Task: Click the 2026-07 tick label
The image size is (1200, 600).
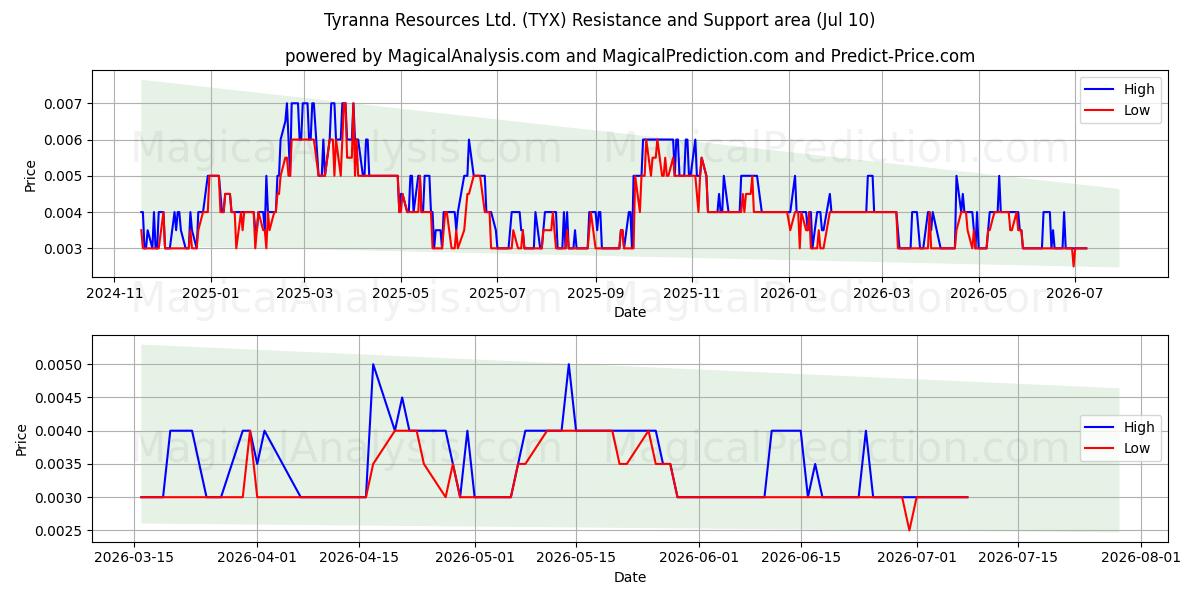Action: pos(1076,293)
